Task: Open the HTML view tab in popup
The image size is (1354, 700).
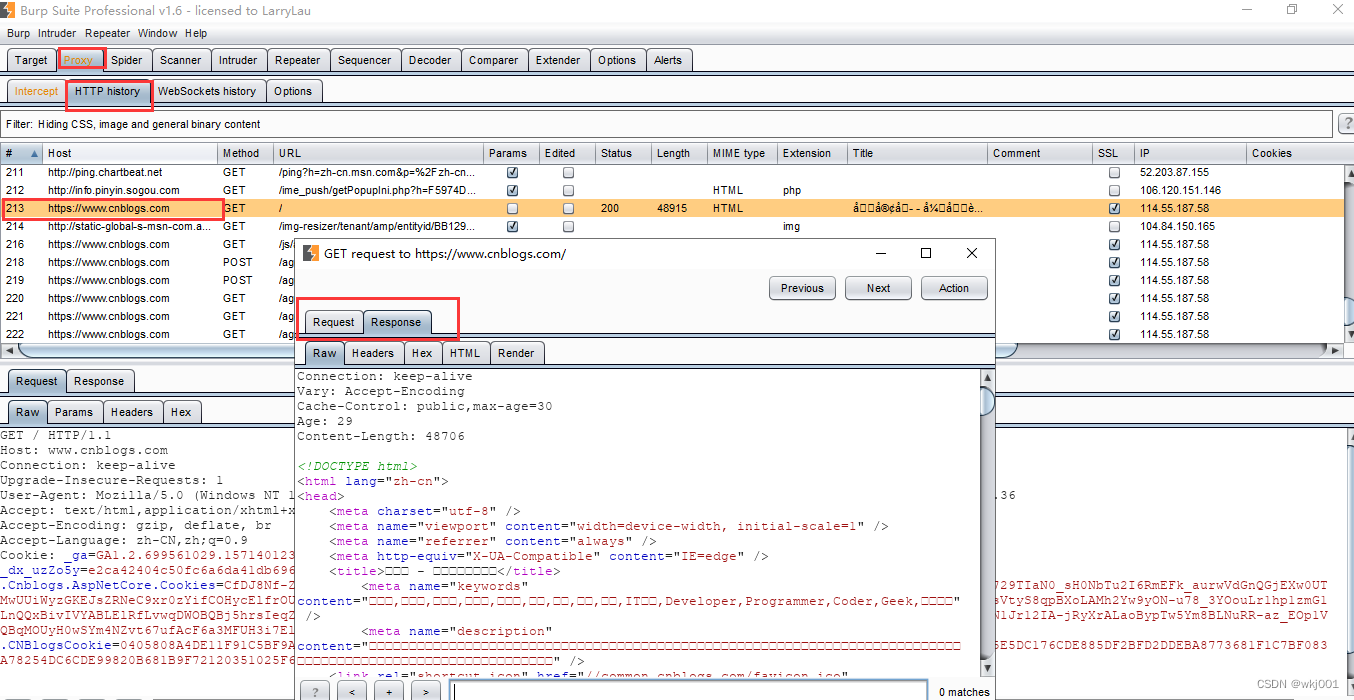Action: tap(465, 353)
